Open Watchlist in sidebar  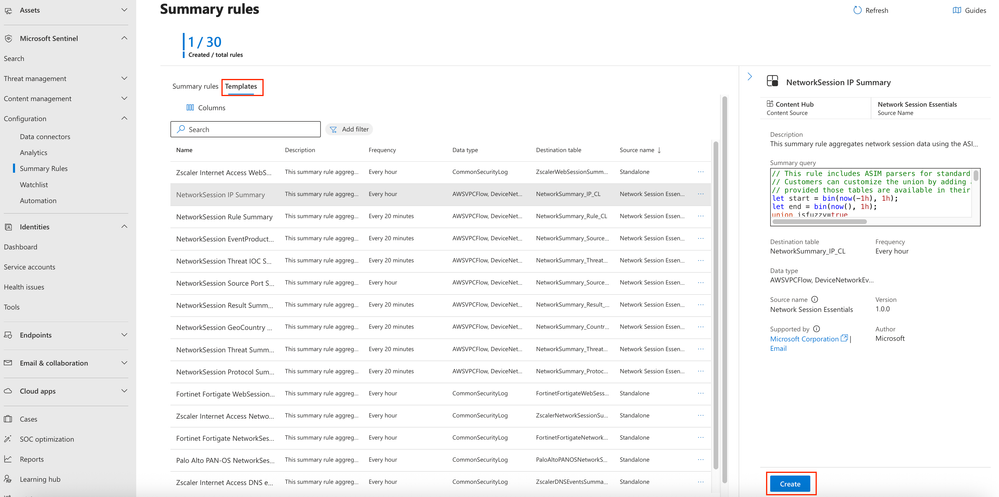pos(34,184)
